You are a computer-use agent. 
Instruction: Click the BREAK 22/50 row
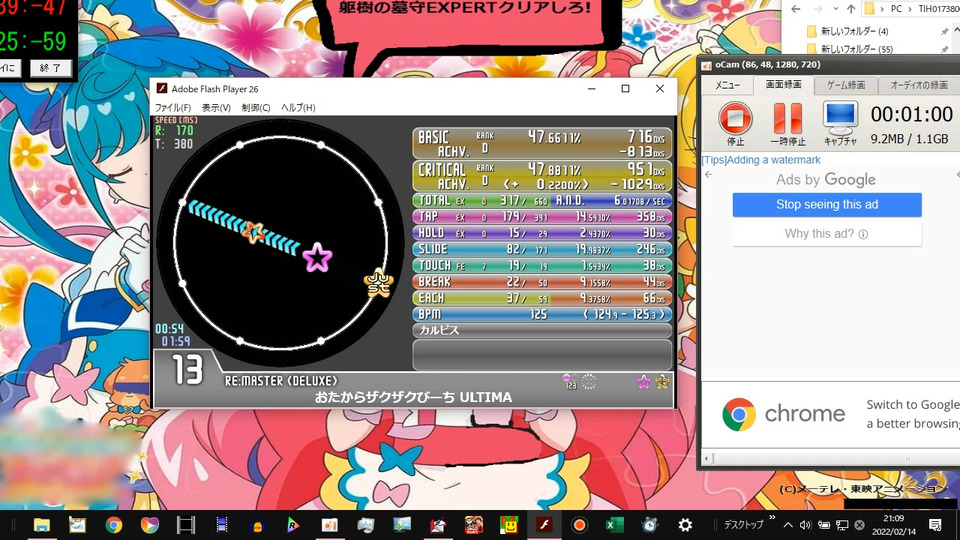point(542,282)
